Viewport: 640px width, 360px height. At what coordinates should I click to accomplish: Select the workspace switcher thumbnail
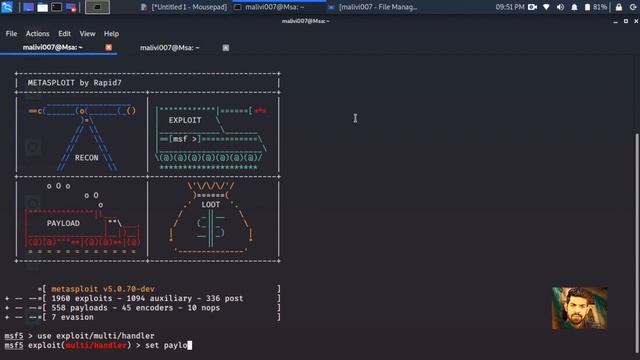click(x=97, y=7)
